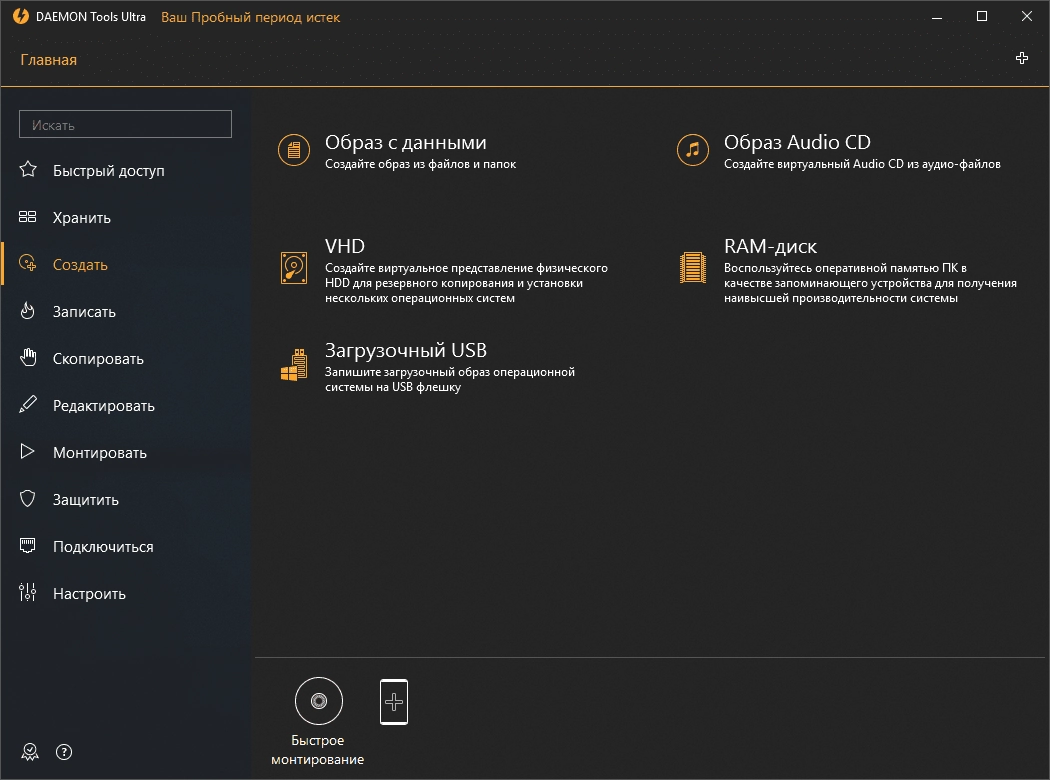Focus the Искать search field

125,125
